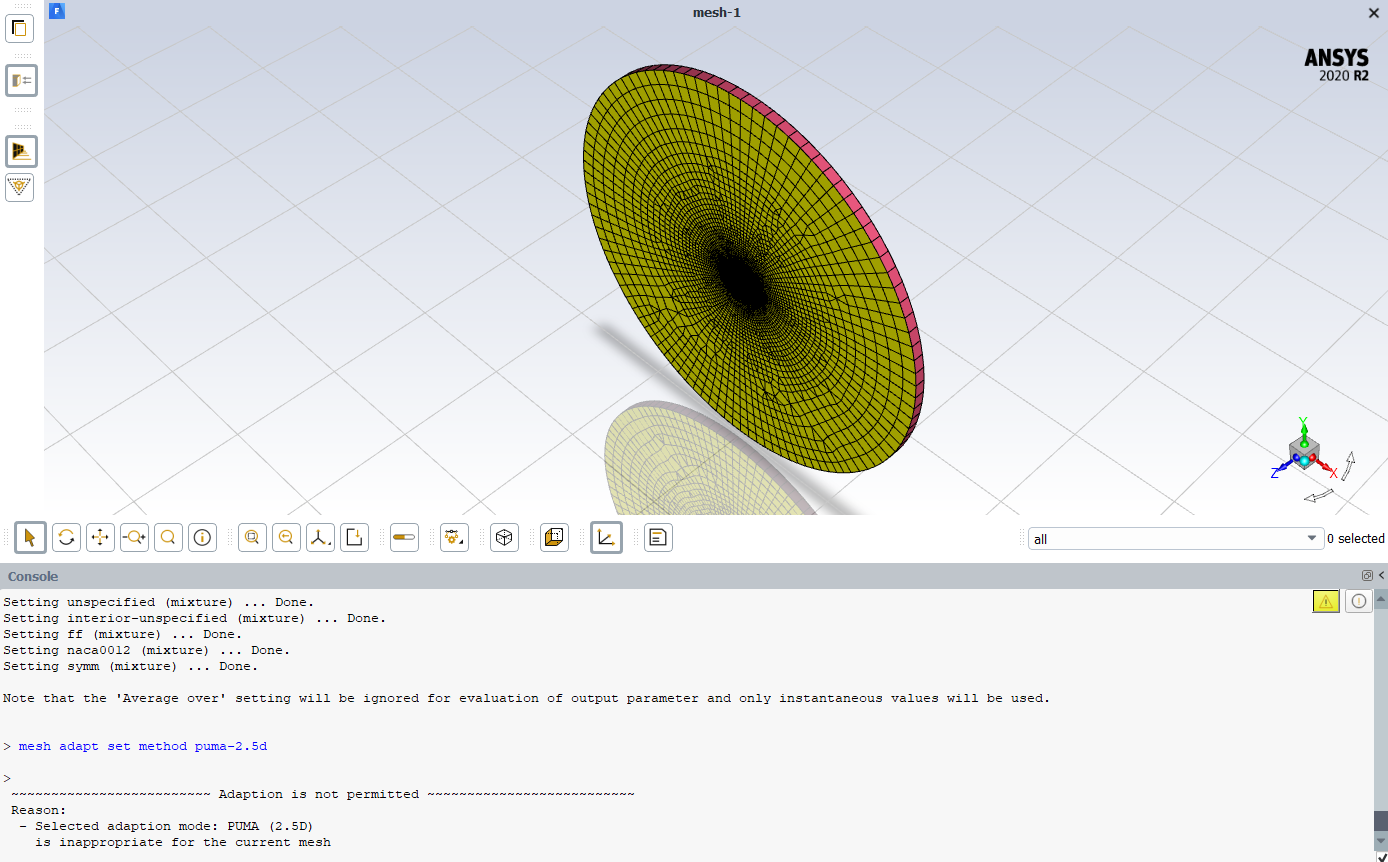This screenshot has height=862, width=1388.
Task: Click the console info circle button
Action: [1358, 601]
